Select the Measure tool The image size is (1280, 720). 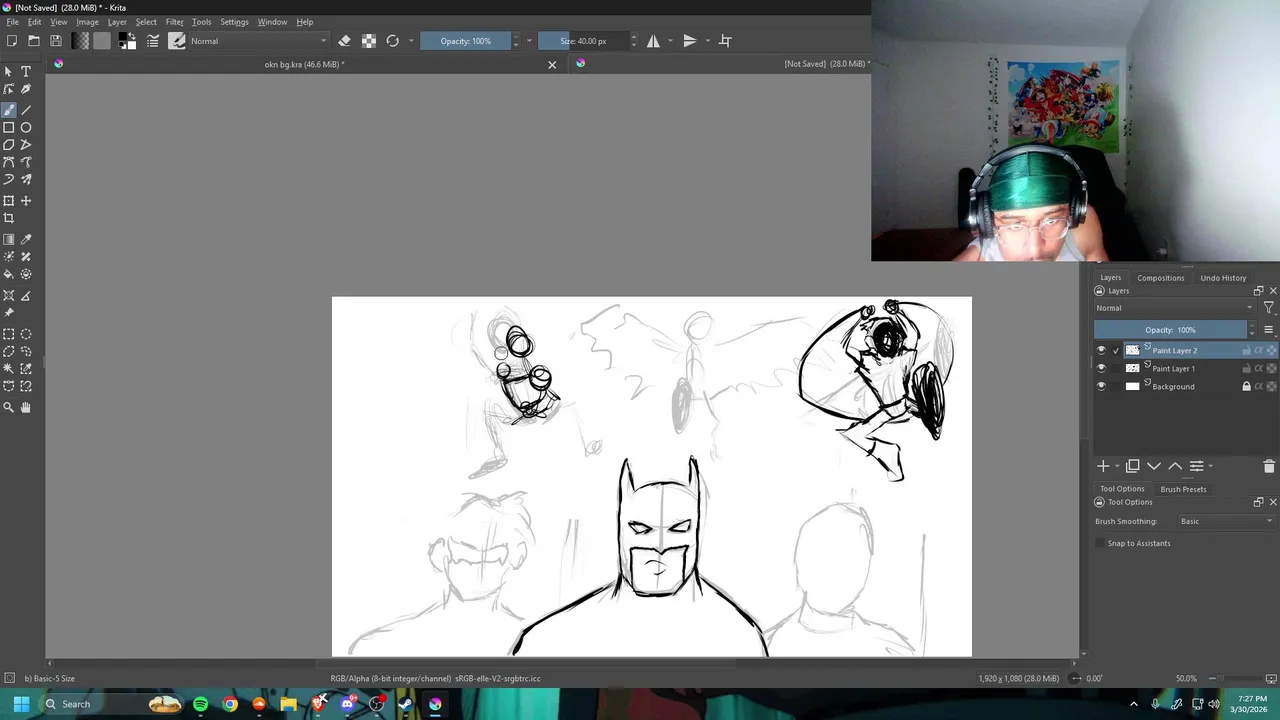point(26,296)
